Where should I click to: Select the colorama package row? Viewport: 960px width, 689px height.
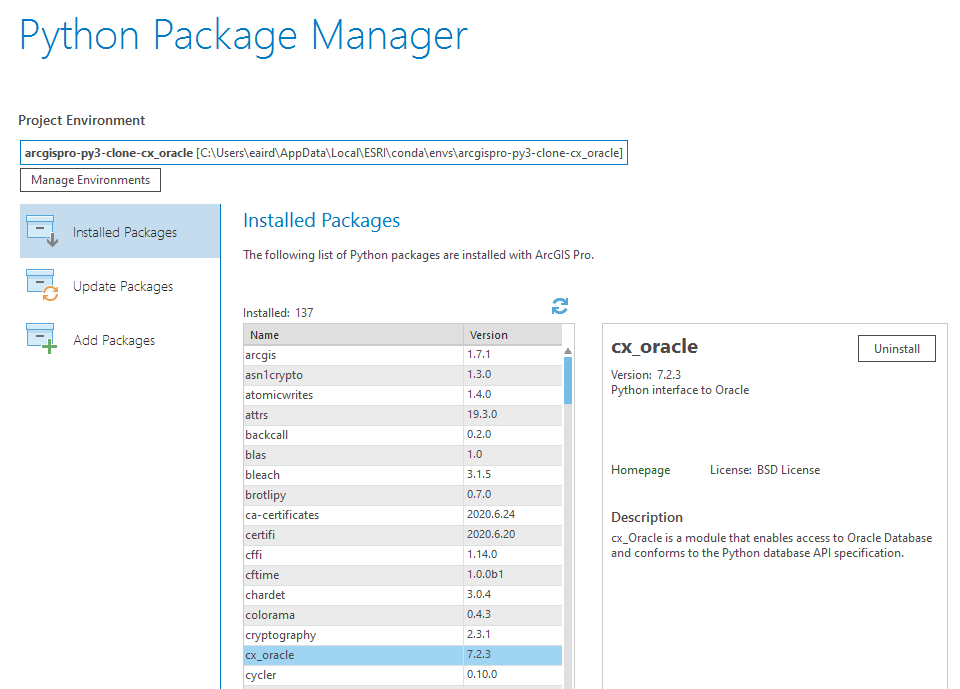402,615
